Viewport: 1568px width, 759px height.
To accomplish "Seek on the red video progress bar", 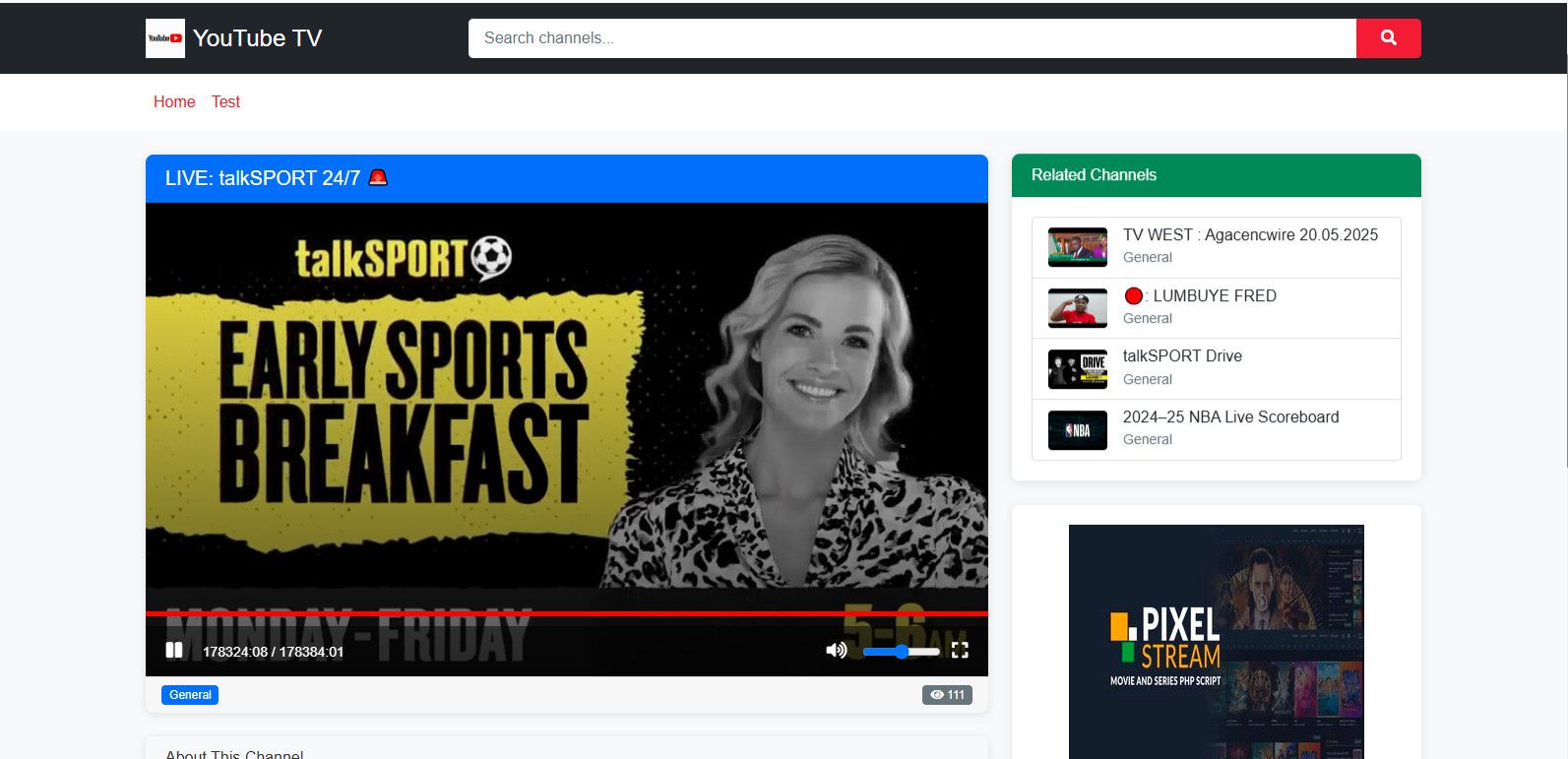I will [x=567, y=613].
